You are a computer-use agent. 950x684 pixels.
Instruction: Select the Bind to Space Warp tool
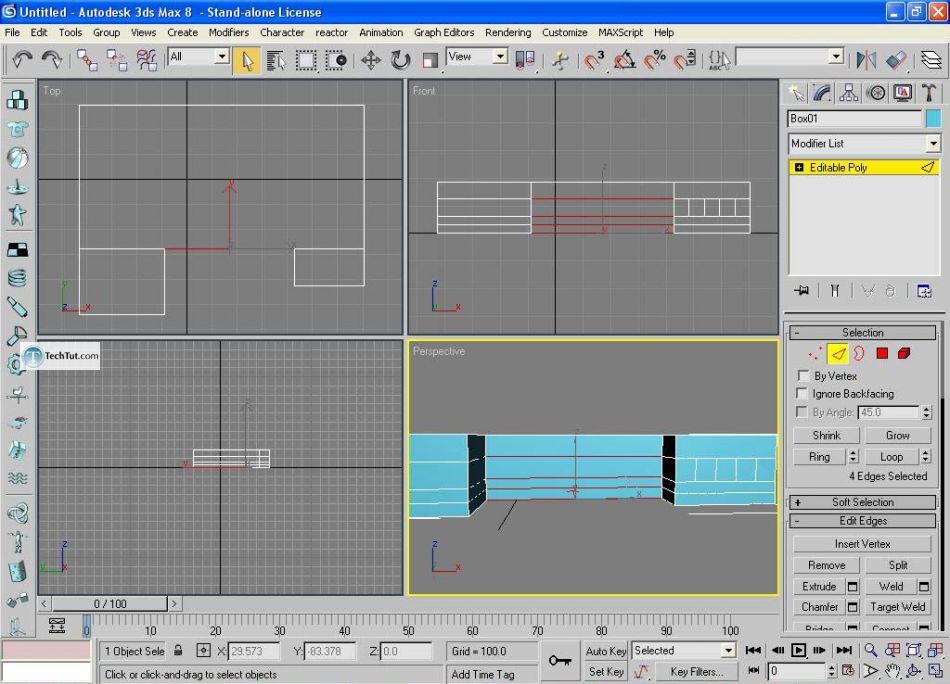[146, 60]
